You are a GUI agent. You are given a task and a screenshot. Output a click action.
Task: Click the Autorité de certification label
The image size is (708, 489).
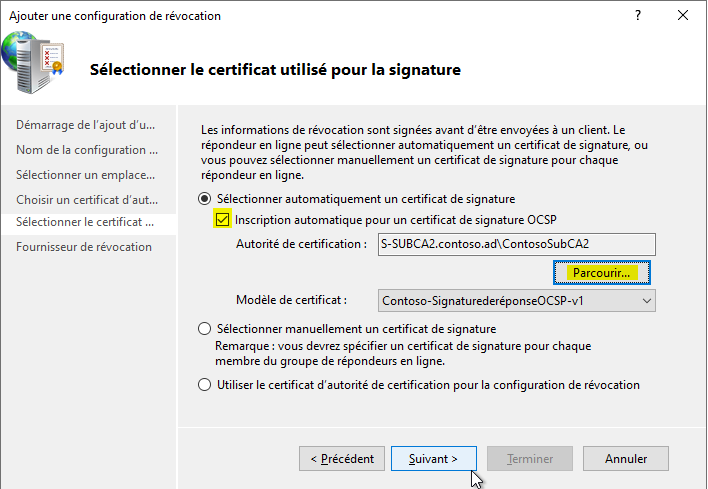(301, 244)
